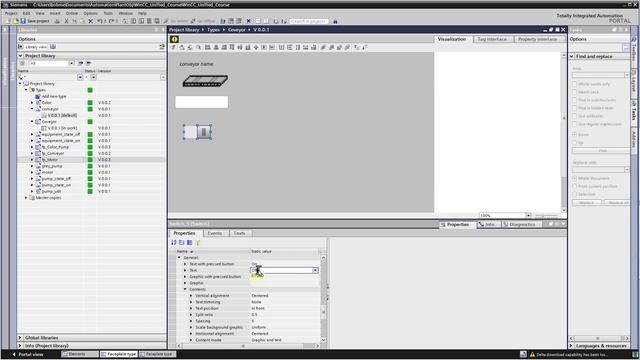This screenshot has width=640, height=360.
Task: Open the Find field dropdown arrow
Action: click(x=627, y=76)
